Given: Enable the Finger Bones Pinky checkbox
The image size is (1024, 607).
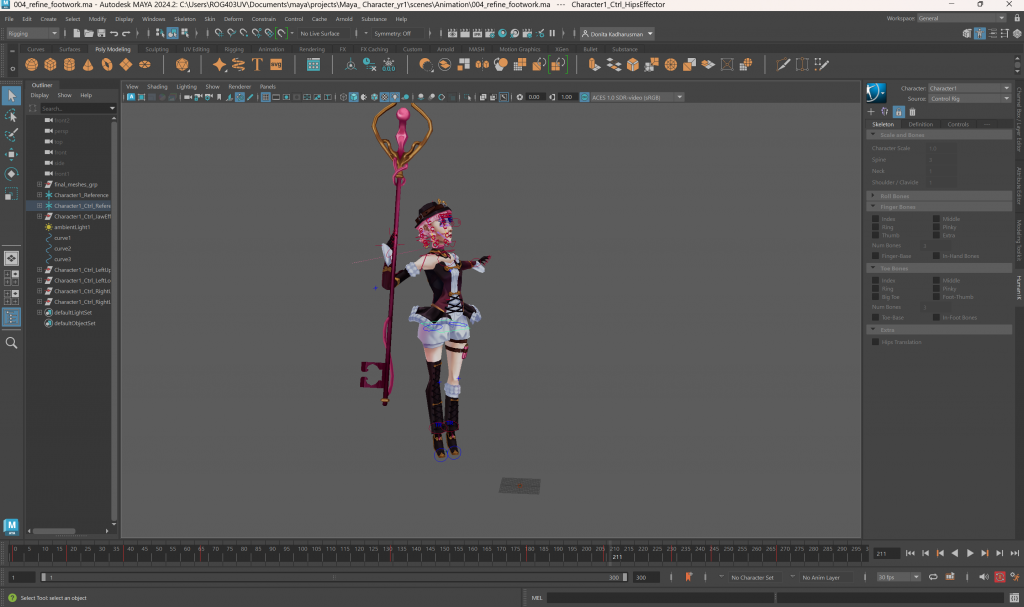Looking at the screenshot, I should [x=936, y=227].
